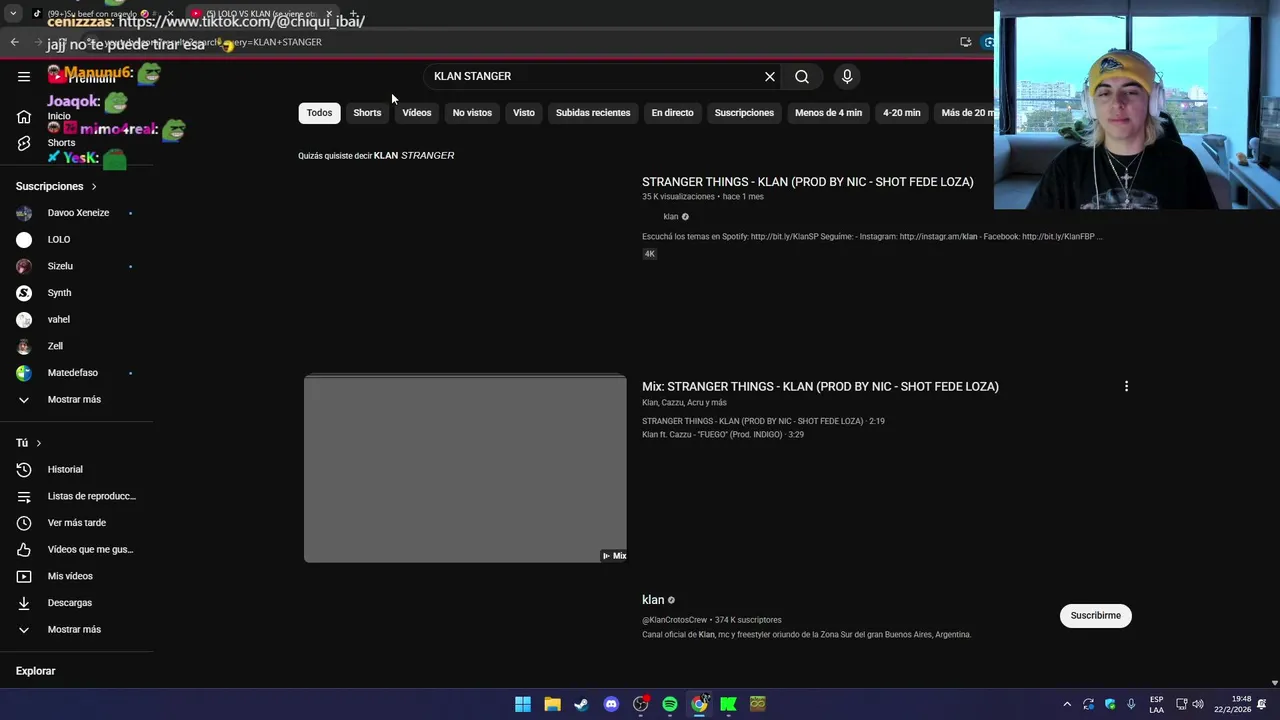
Task: Click the Mix playlist thumbnail
Action: point(465,468)
